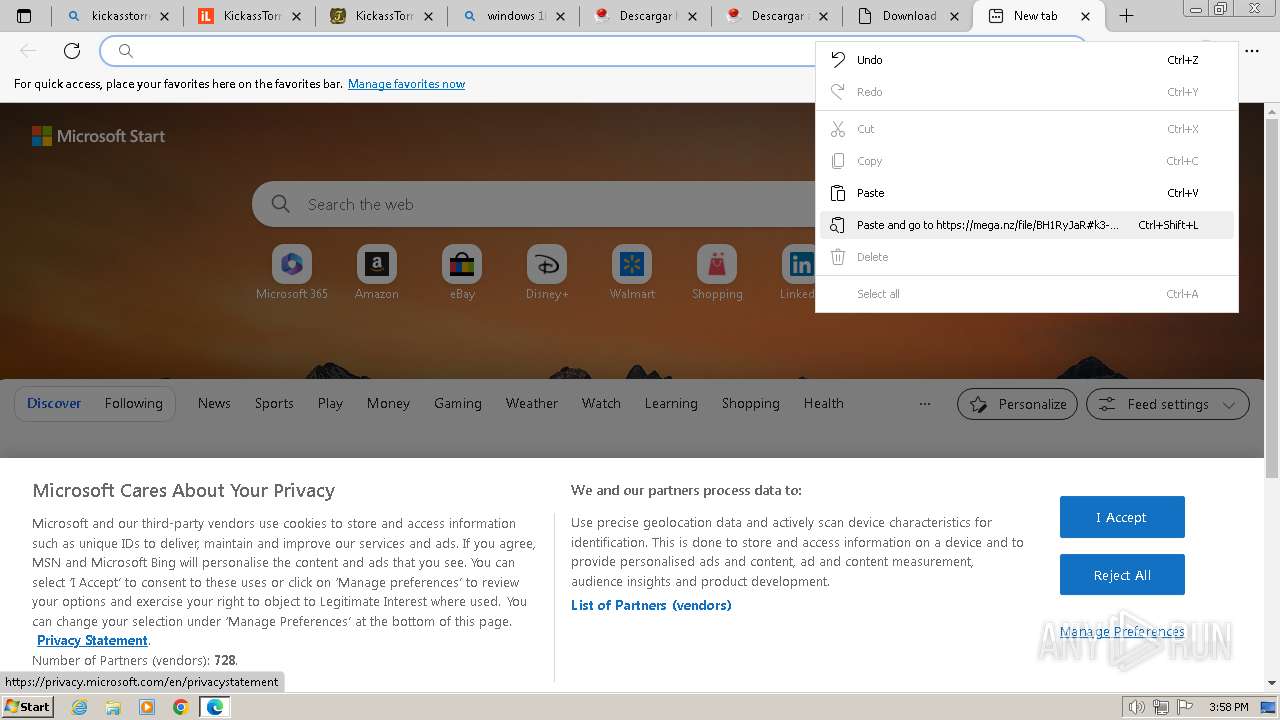Open the Microsoft 365 shortcut tile
Screen dimensions: 1280x720
(x=292, y=273)
